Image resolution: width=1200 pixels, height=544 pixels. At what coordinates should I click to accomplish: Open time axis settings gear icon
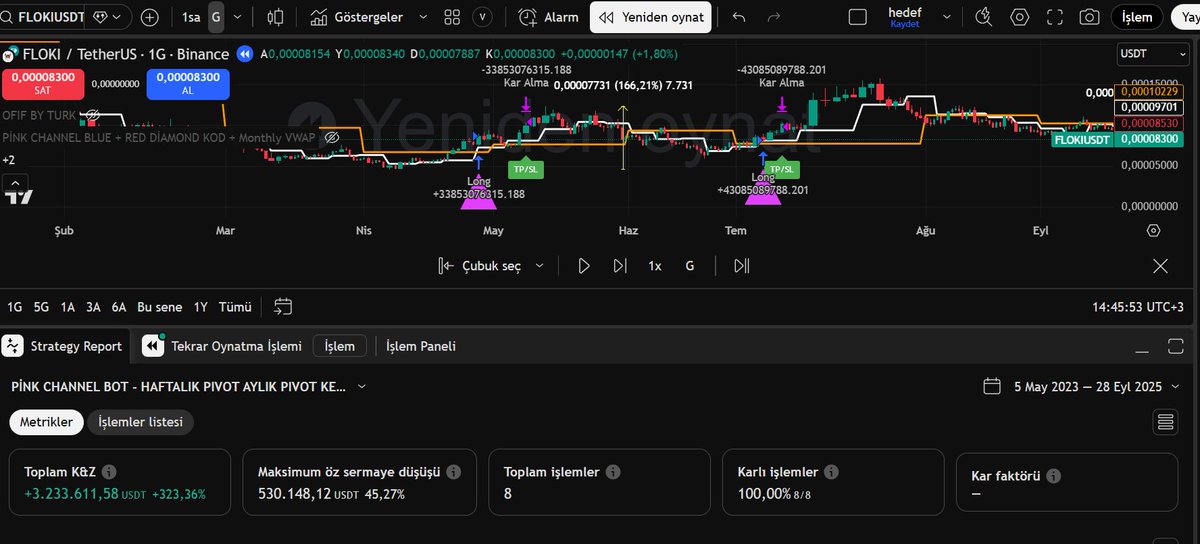(1153, 229)
